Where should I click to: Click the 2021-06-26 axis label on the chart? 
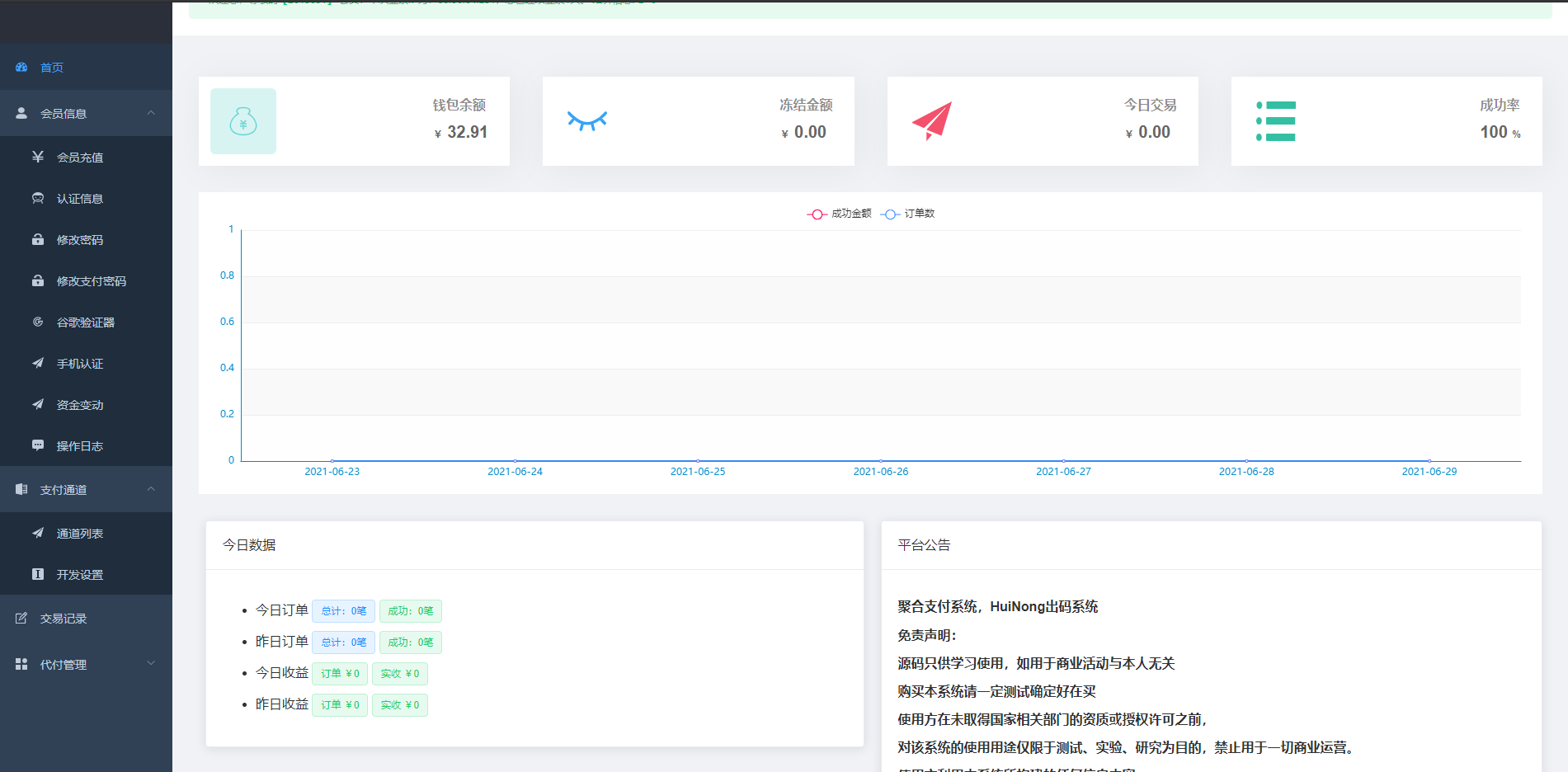[x=881, y=471]
